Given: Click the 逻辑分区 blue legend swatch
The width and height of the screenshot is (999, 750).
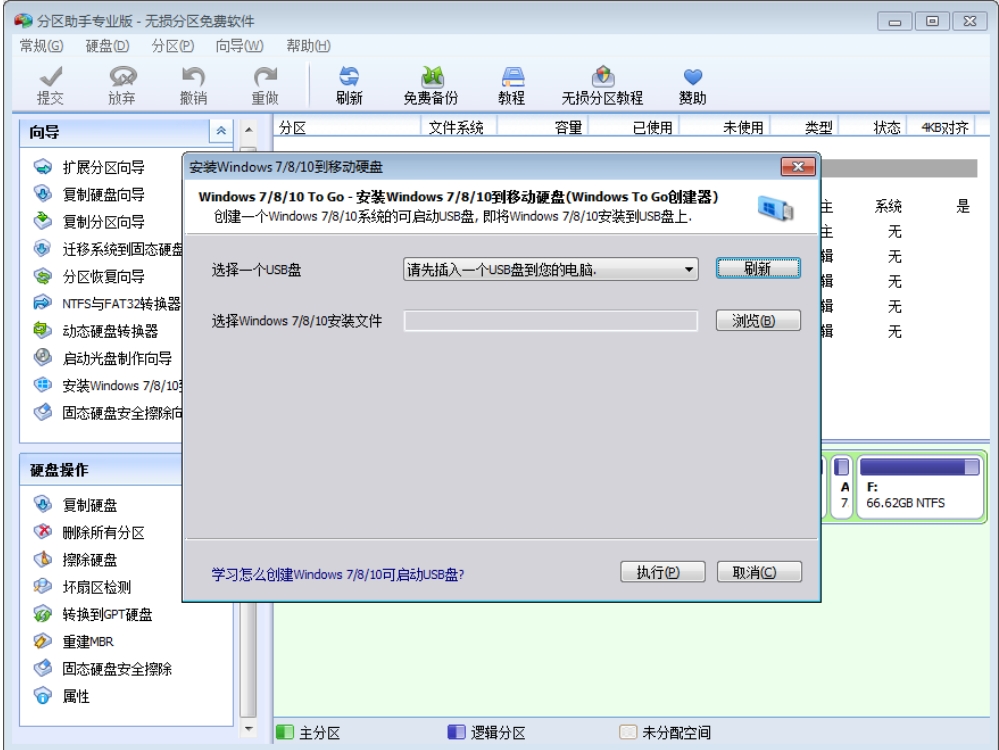Looking at the screenshot, I should [x=456, y=732].
